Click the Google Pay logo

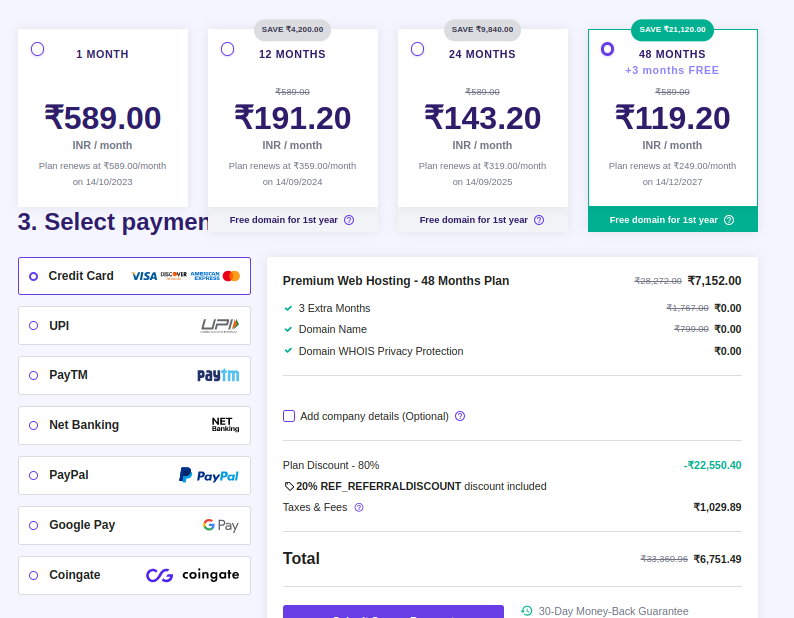pyautogui.click(x=220, y=525)
